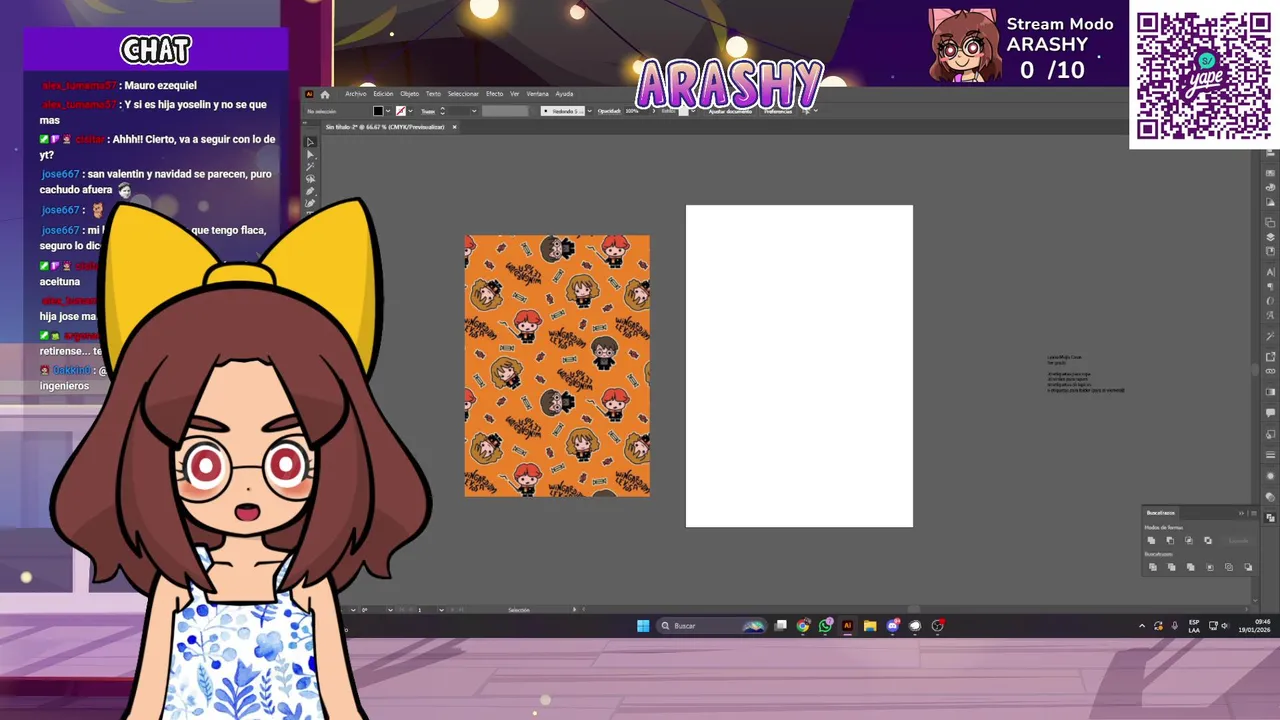Select the Curvature tool
This screenshot has width=1280, height=720.
pyautogui.click(x=310, y=203)
